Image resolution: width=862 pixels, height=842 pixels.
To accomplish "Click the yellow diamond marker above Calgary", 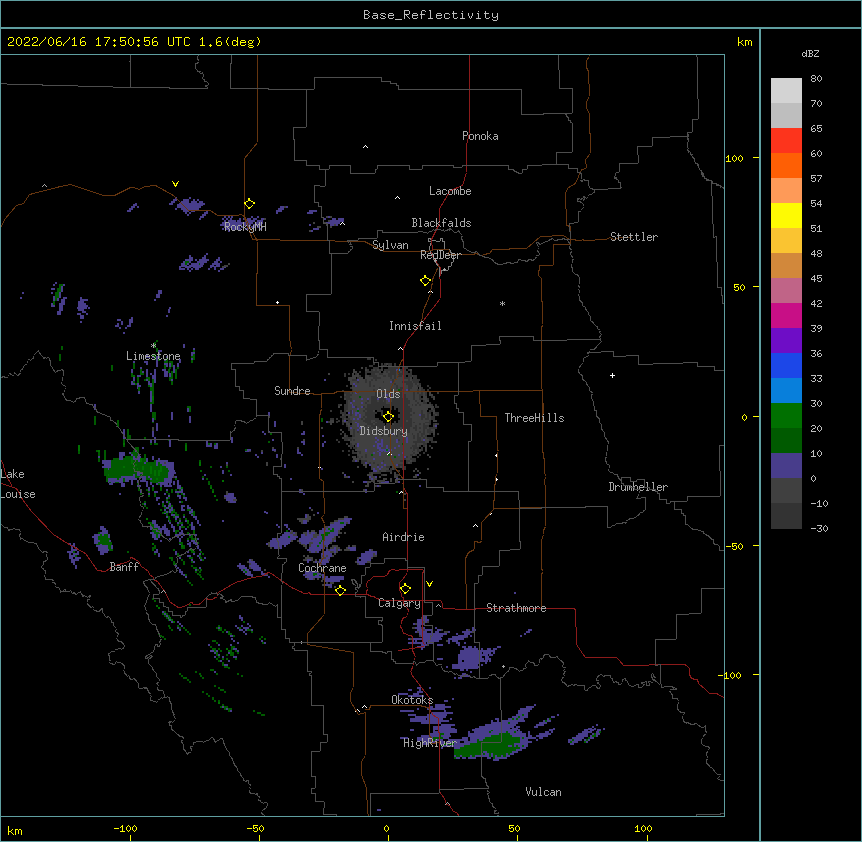I will coord(405,589).
